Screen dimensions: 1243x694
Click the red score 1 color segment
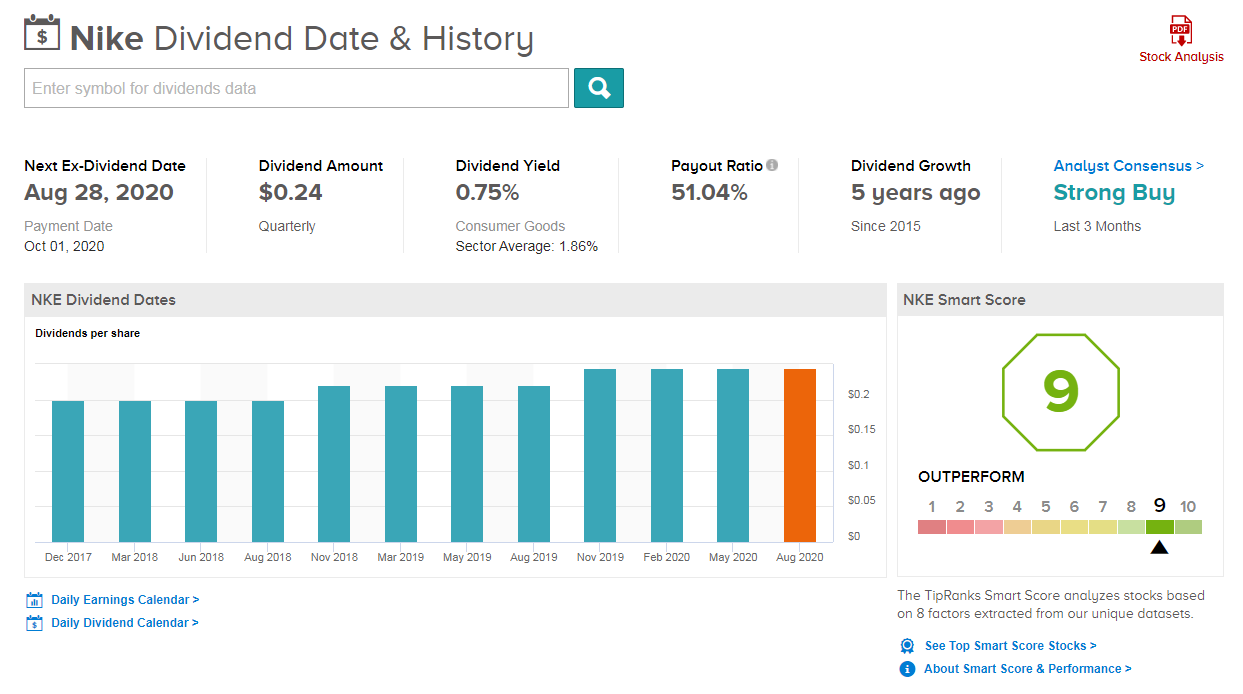pos(932,527)
